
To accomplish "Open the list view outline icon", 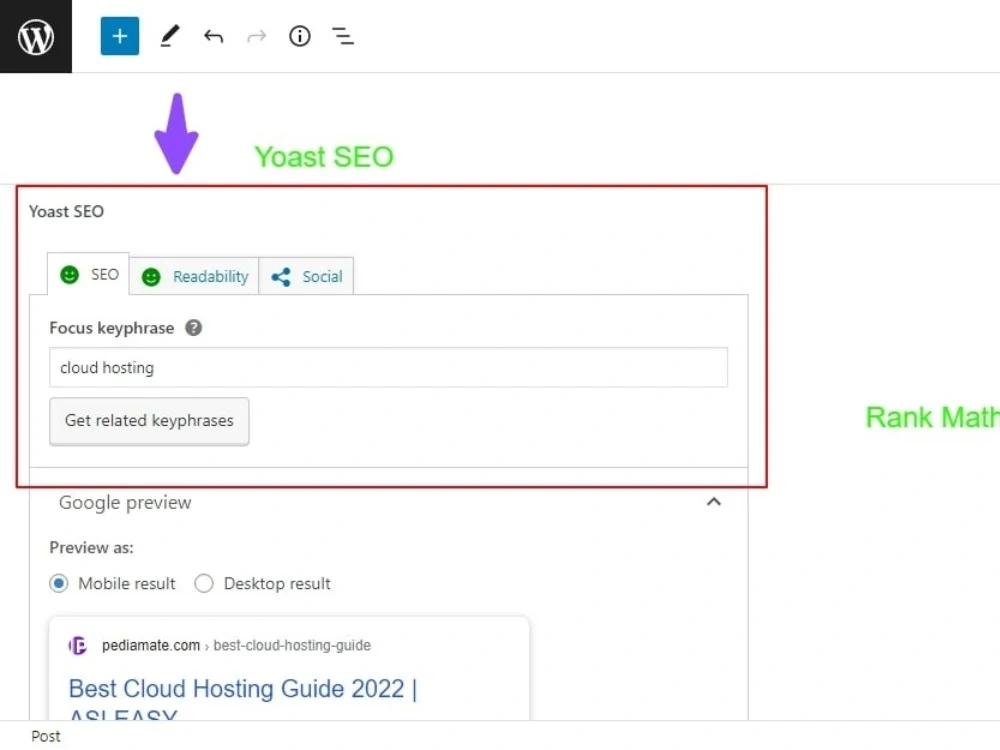I will tap(343, 36).
